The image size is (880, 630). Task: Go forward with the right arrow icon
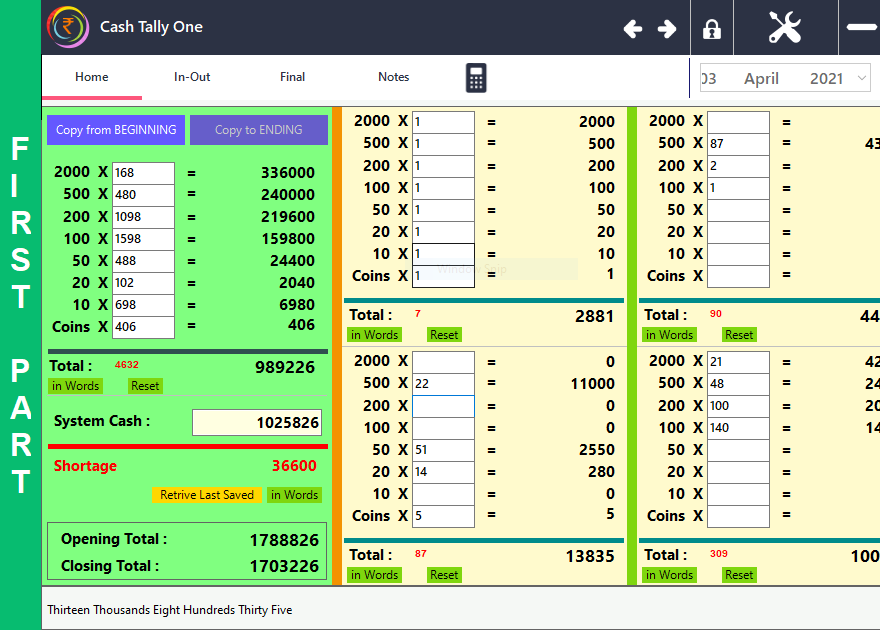pos(667,29)
